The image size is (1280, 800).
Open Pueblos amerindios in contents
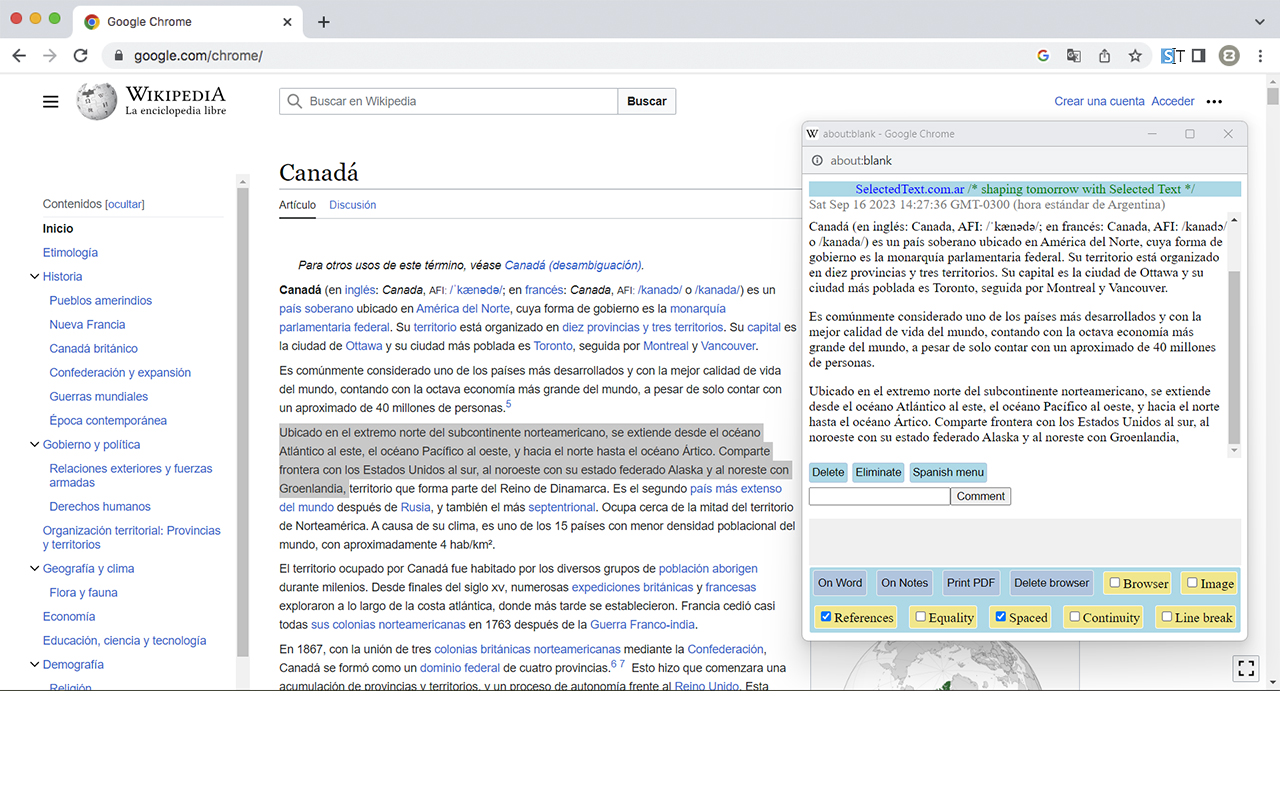(x=101, y=301)
